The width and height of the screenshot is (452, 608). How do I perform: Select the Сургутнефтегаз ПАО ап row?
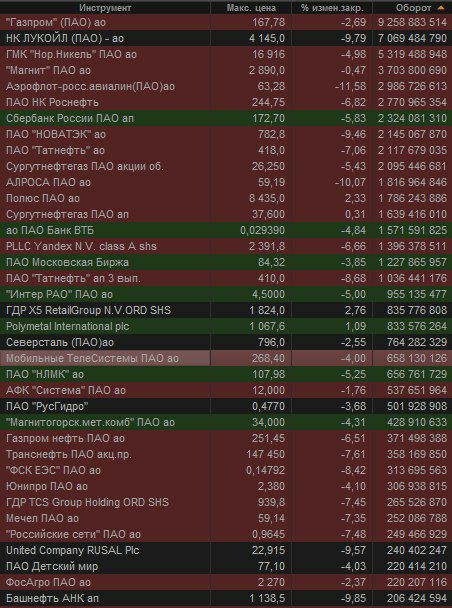(x=226, y=214)
